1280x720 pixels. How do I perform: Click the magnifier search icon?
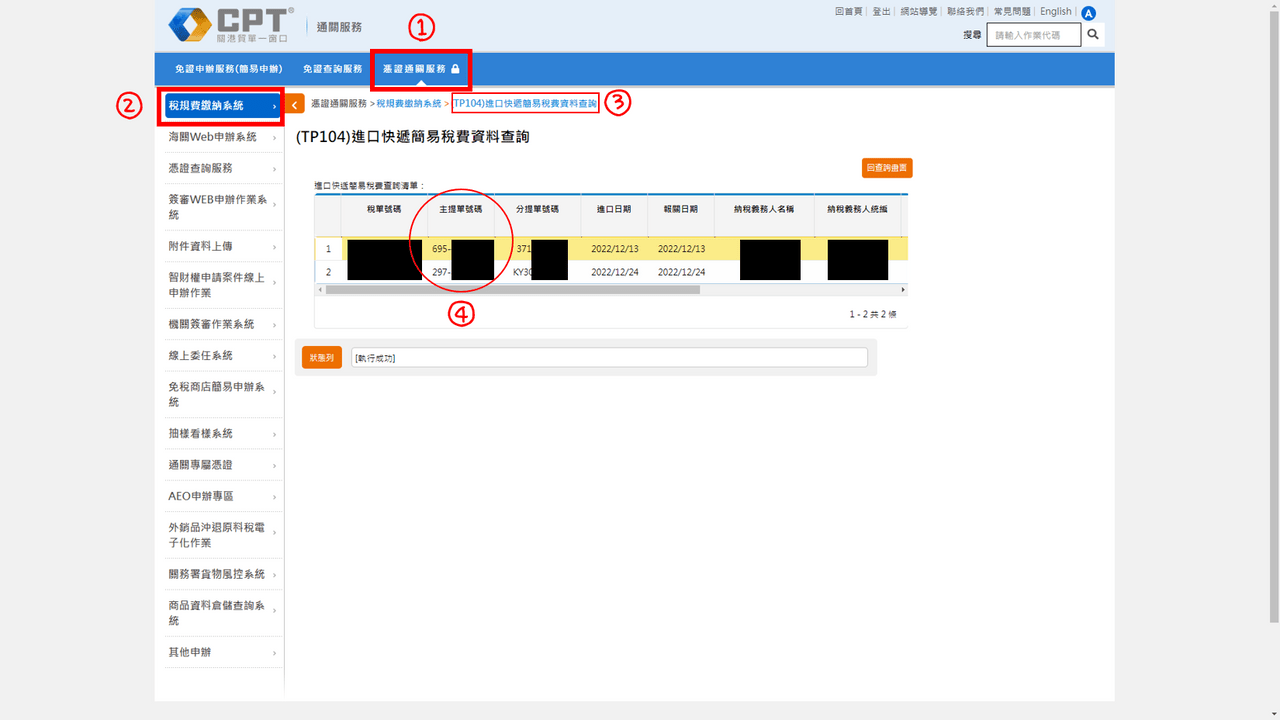coord(1093,34)
